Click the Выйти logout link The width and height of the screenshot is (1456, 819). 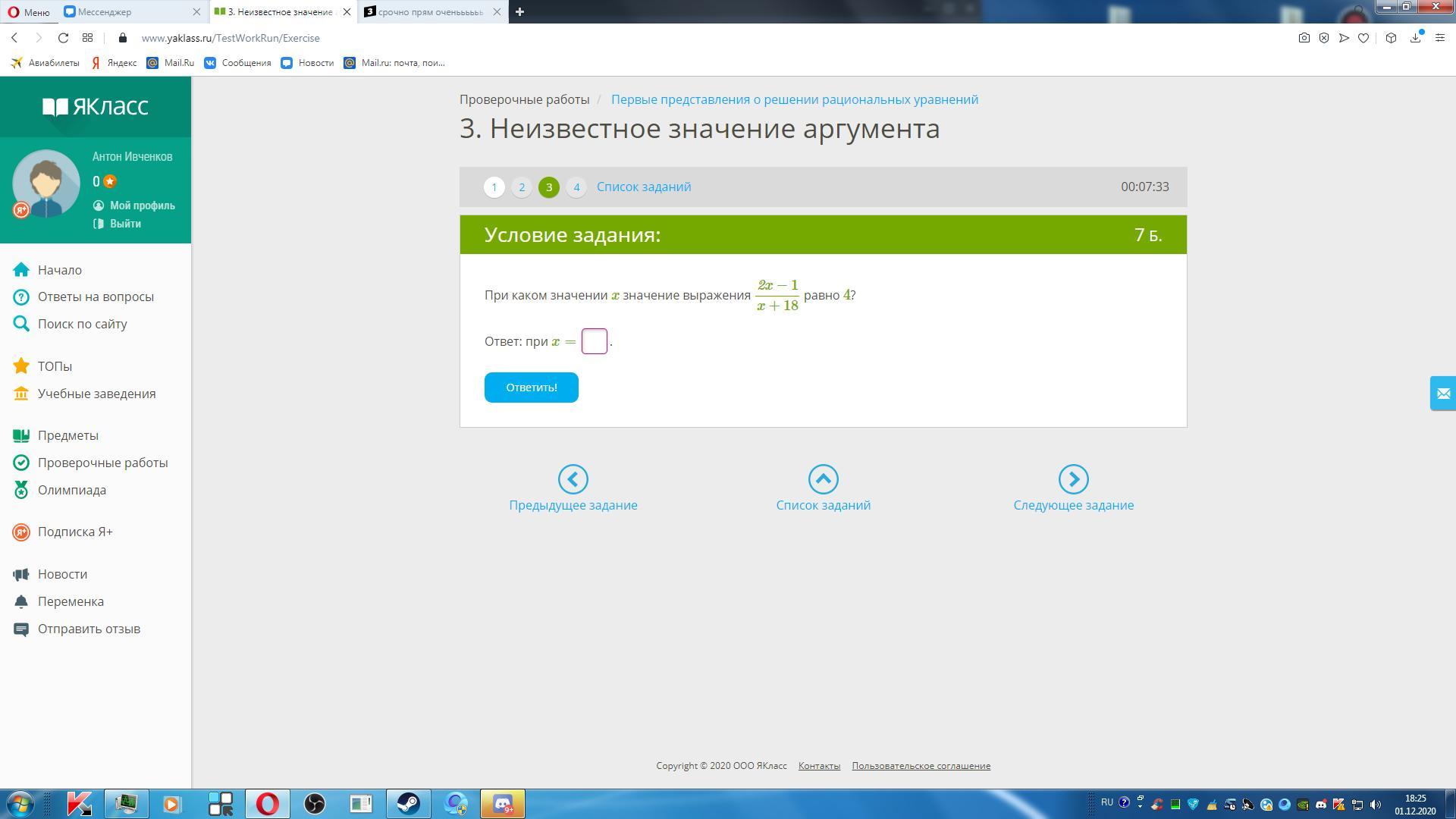click(125, 224)
